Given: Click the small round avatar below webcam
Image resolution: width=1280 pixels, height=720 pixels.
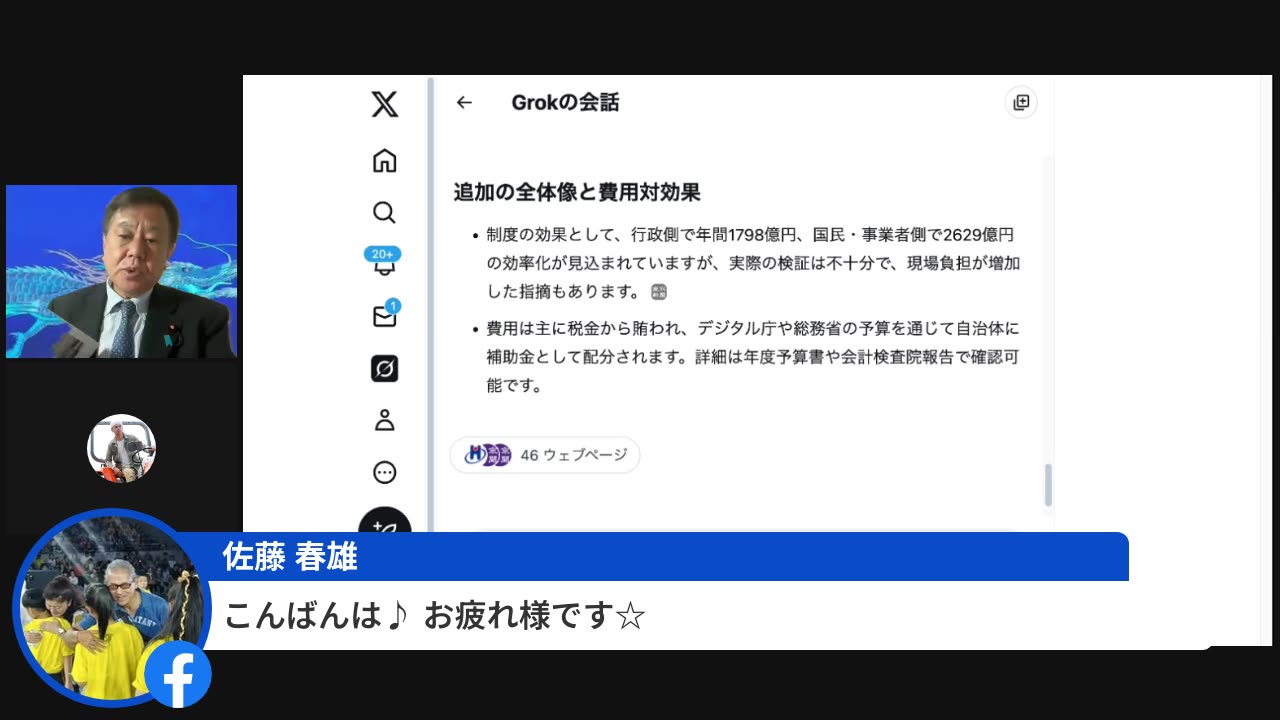Looking at the screenshot, I should pyautogui.click(x=121, y=448).
